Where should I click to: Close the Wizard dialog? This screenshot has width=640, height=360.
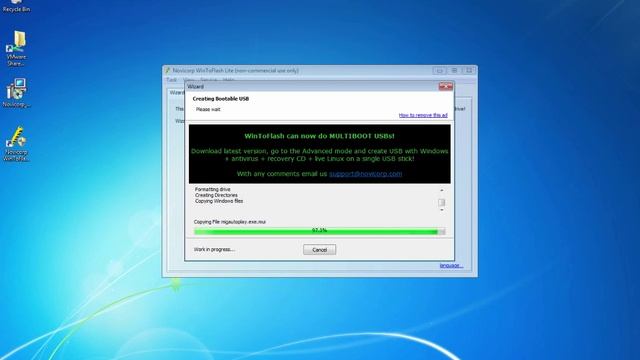tap(445, 86)
